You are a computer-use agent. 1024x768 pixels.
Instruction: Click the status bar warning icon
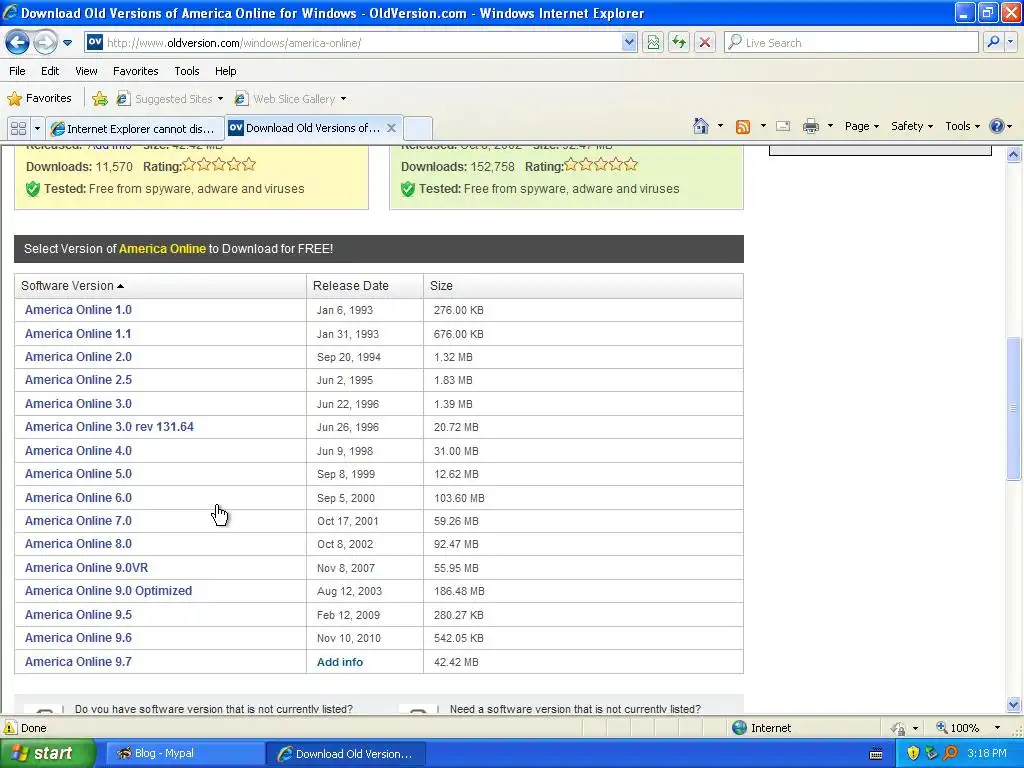point(10,728)
